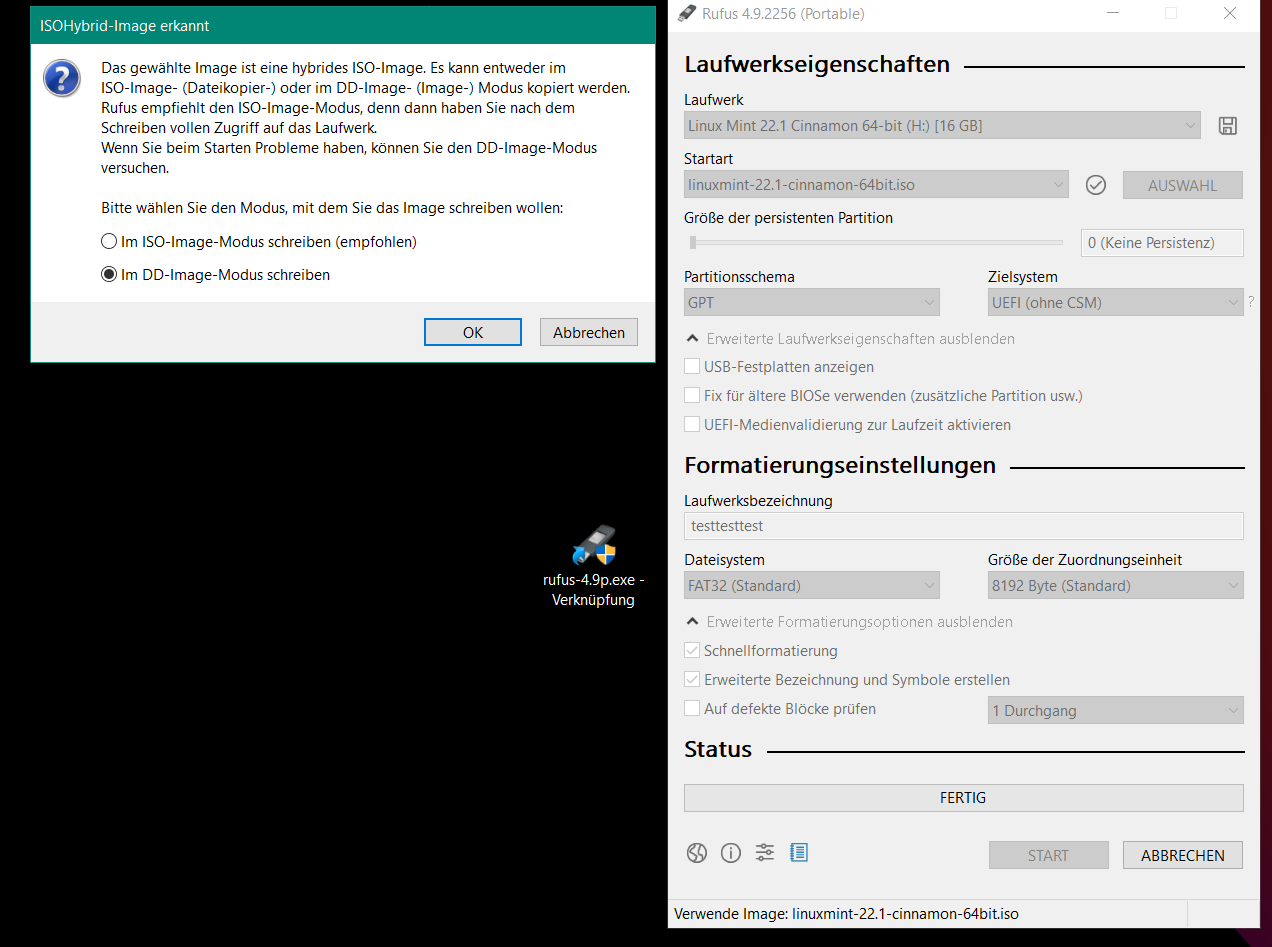
Task: Click the checksum checkmark icon next to Startart
Action: pyautogui.click(x=1096, y=185)
